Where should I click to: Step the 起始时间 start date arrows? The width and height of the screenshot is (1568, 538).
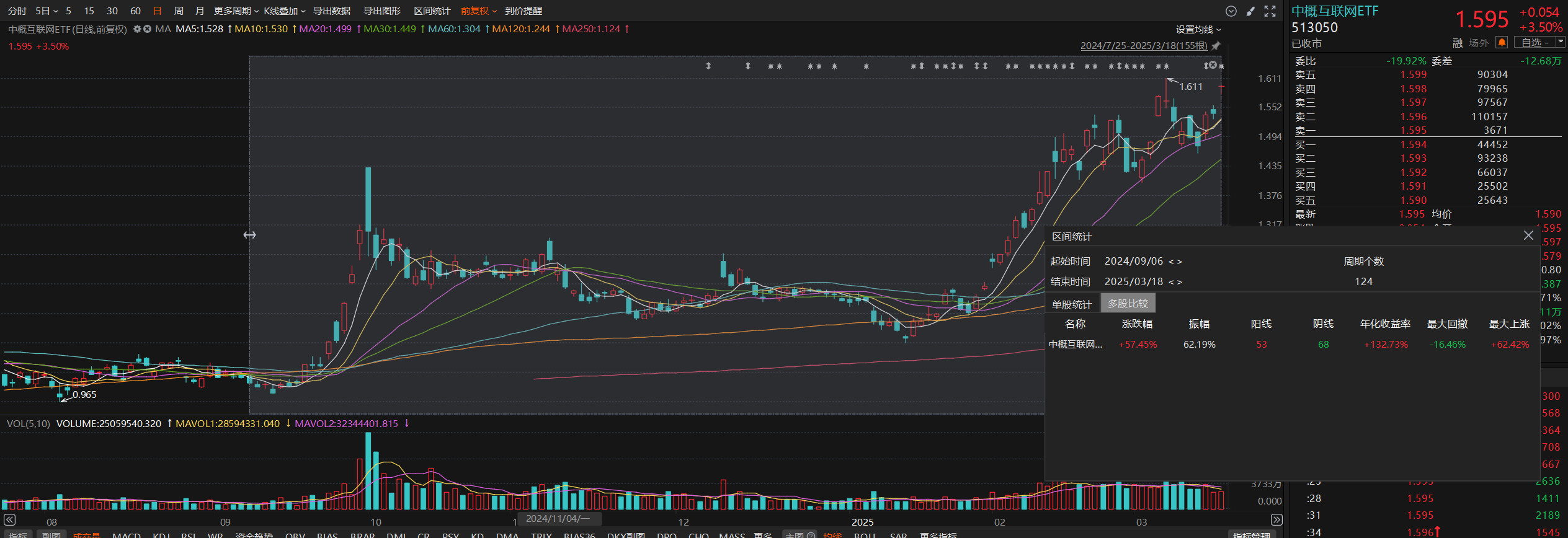[1175, 262]
